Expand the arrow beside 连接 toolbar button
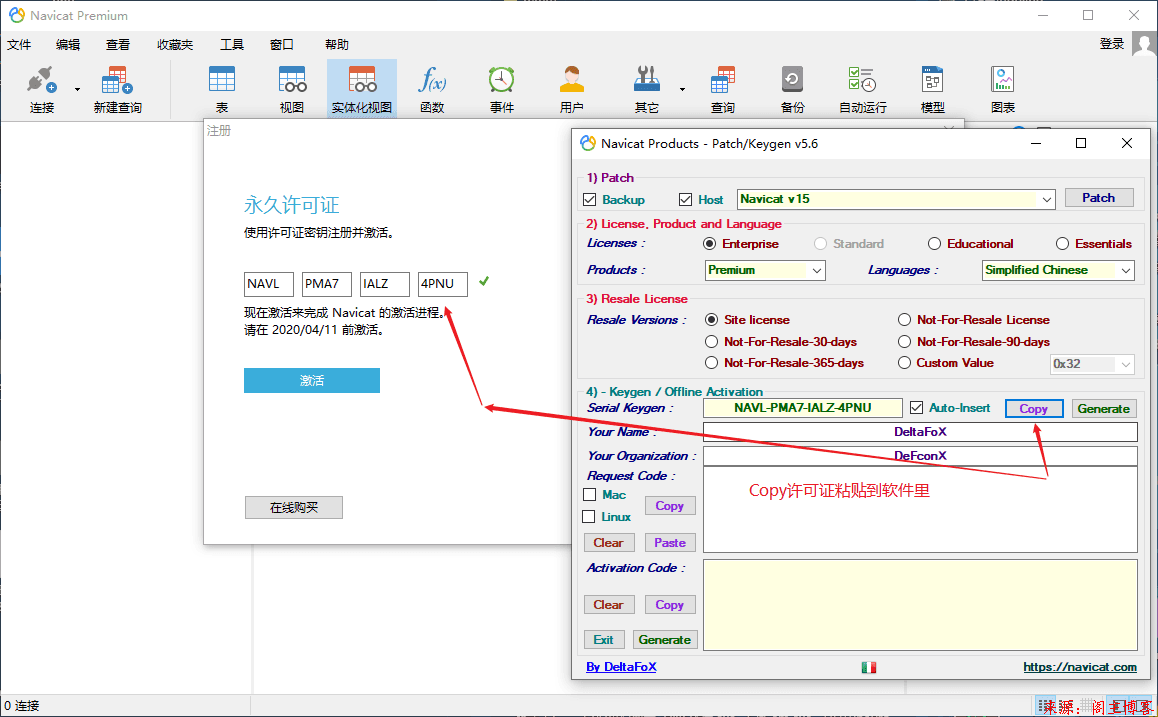The height and width of the screenshot is (717, 1158). pyautogui.click(x=78, y=89)
